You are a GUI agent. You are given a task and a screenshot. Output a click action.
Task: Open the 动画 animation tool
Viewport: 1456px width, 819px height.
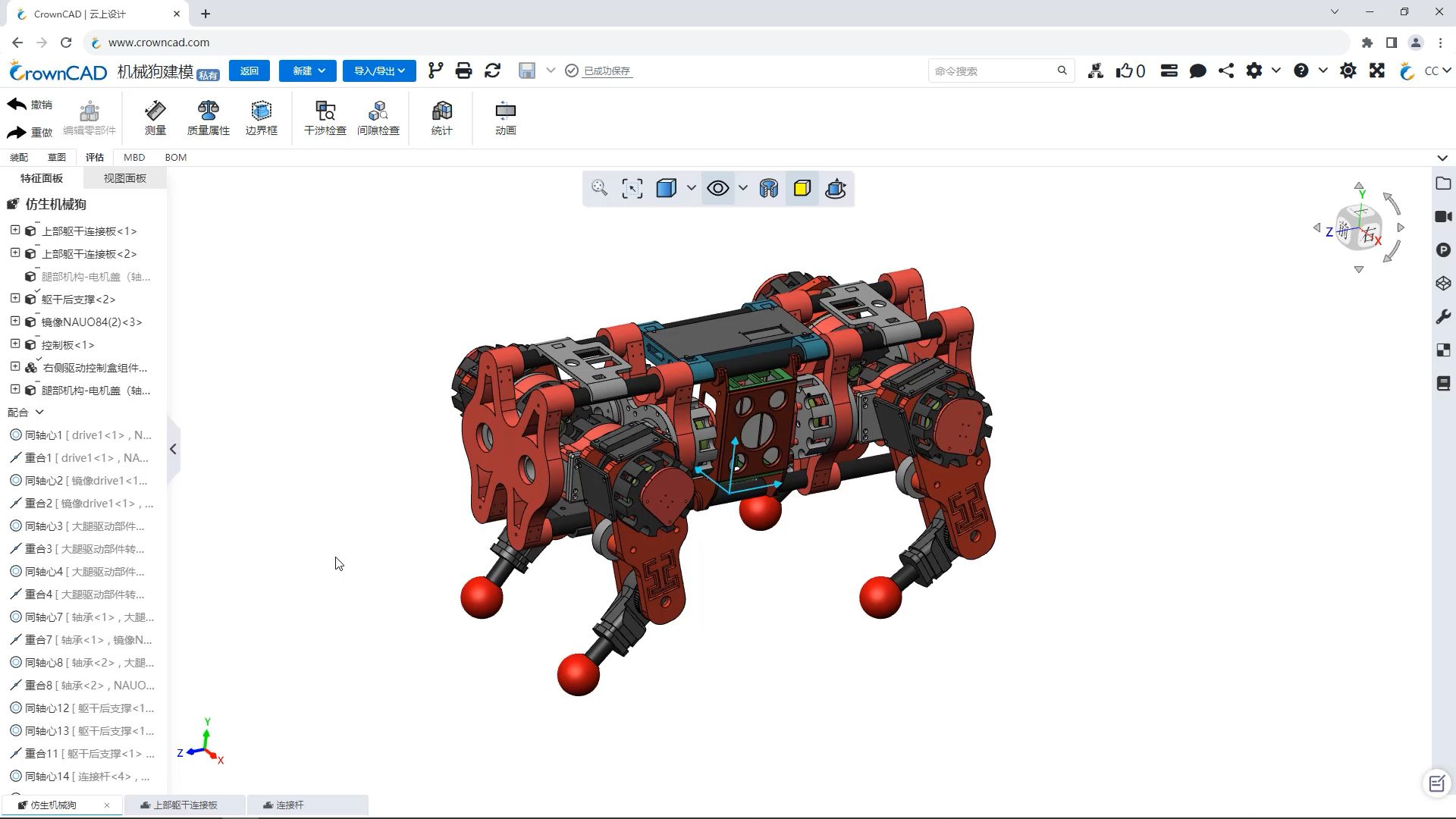point(505,118)
